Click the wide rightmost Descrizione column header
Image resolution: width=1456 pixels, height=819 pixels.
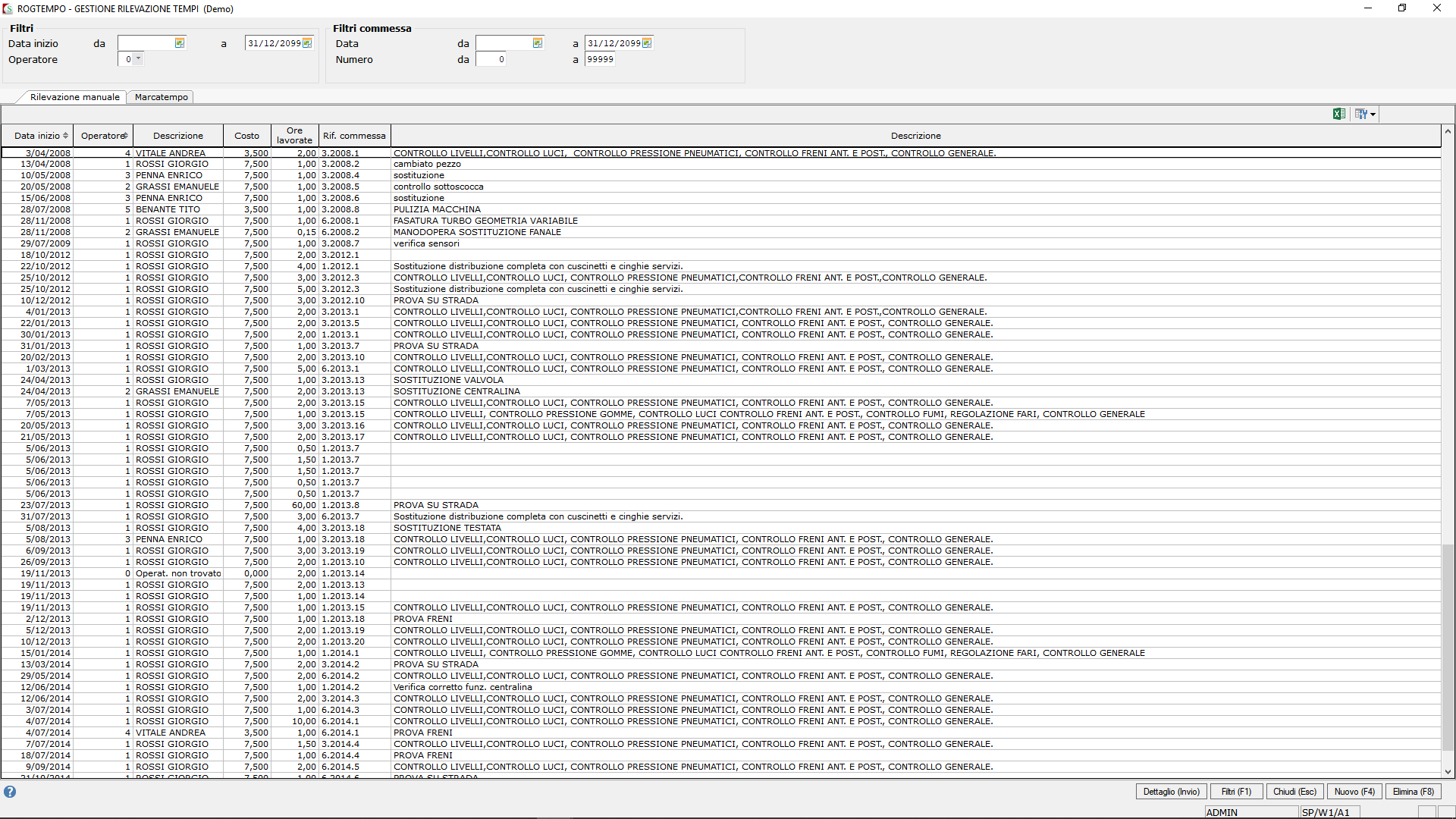915,136
